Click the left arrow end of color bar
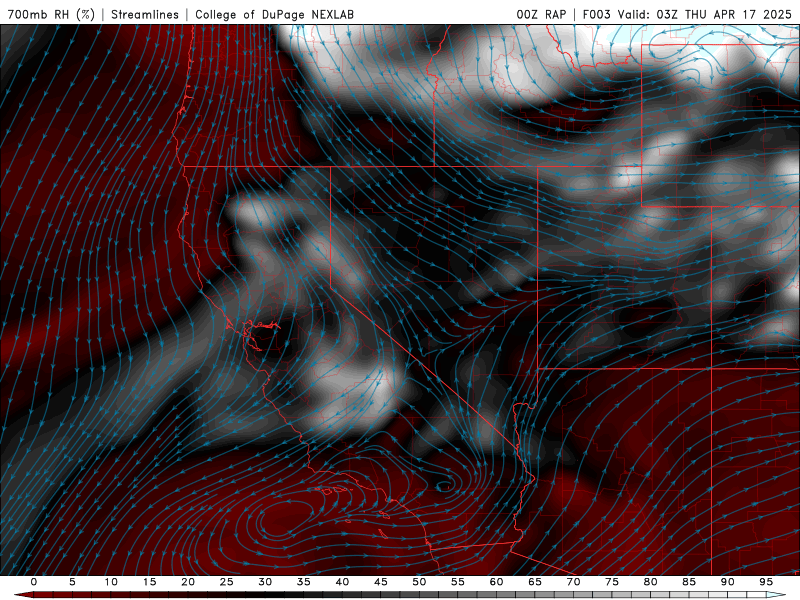The width and height of the screenshot is (800, 600). pos(23,595)
